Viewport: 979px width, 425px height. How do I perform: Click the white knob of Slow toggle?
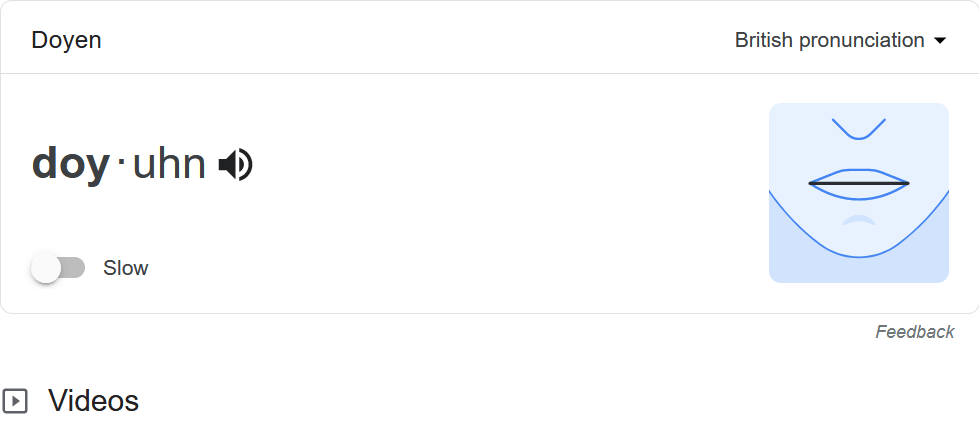pyautogui.click(x=46, y=268)
